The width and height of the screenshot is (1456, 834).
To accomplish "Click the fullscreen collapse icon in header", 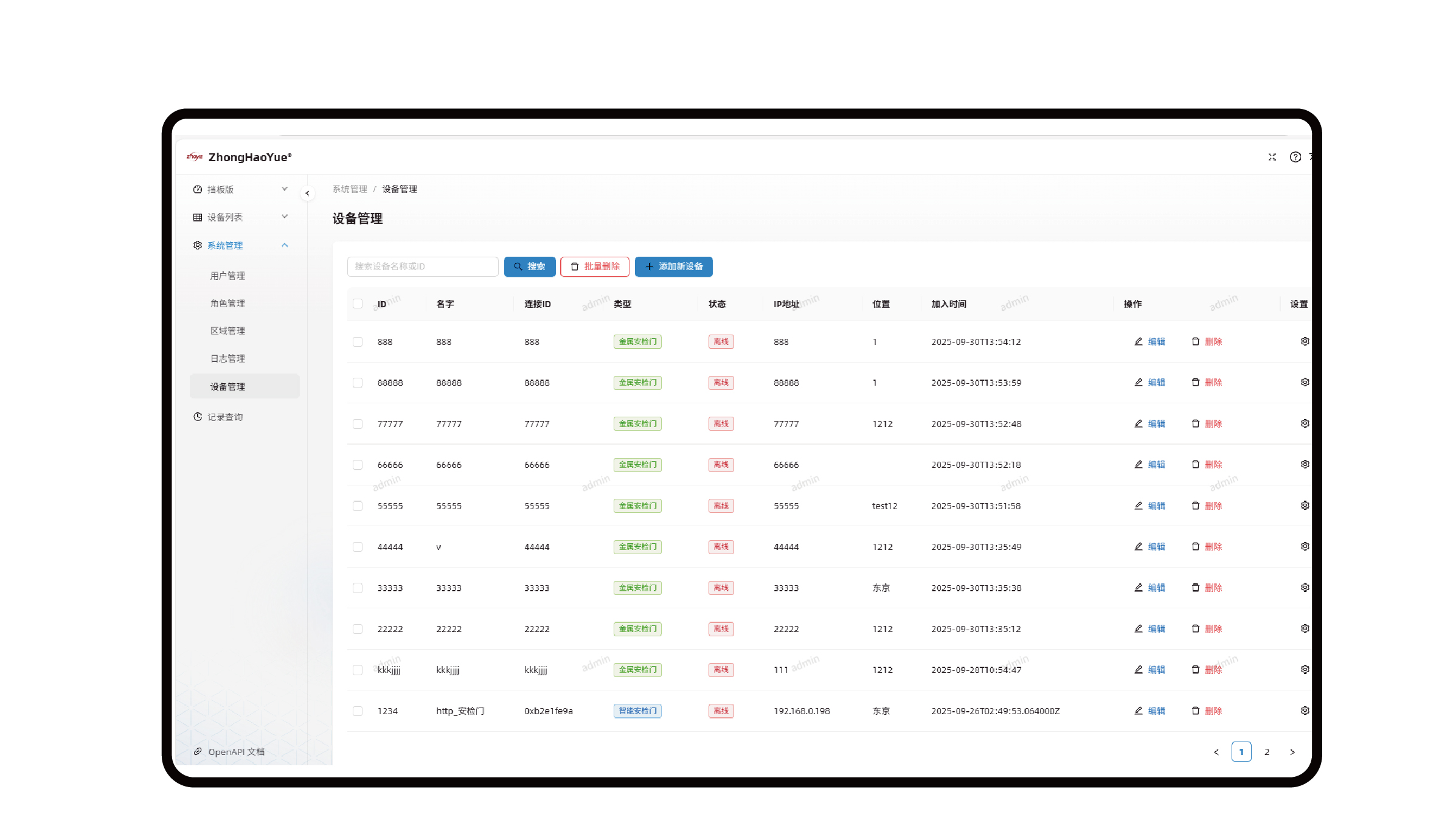I will (x=1272, y=157).
